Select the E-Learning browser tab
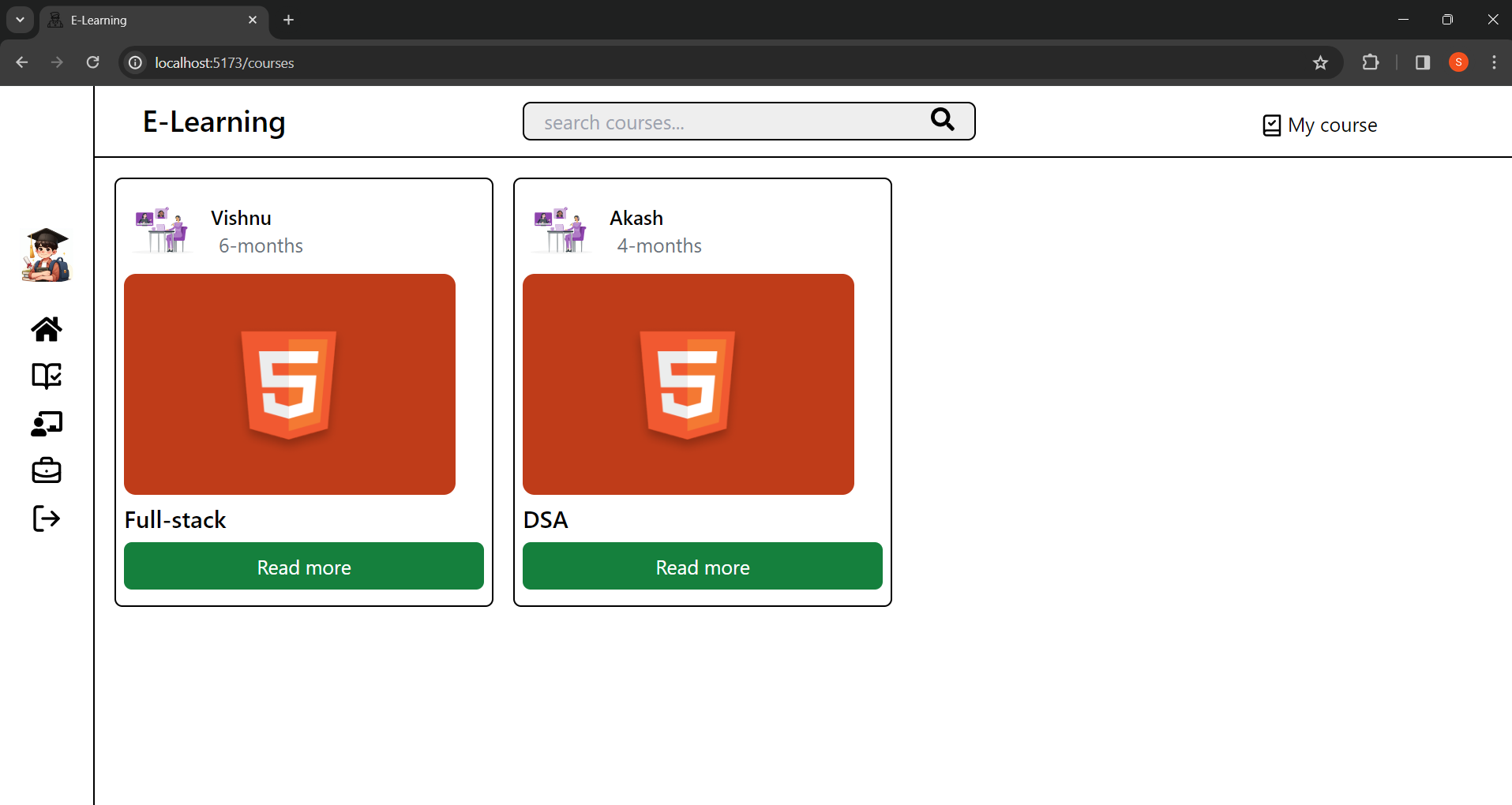This screenshot has width=1512, height=805. click(153, 21)
